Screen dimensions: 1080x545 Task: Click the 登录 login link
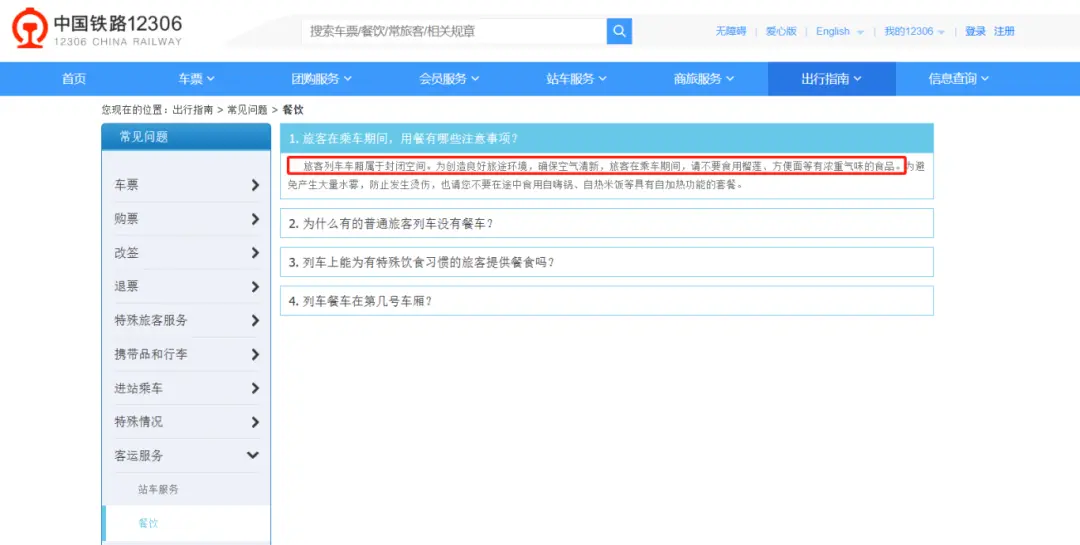click(975, 32)
